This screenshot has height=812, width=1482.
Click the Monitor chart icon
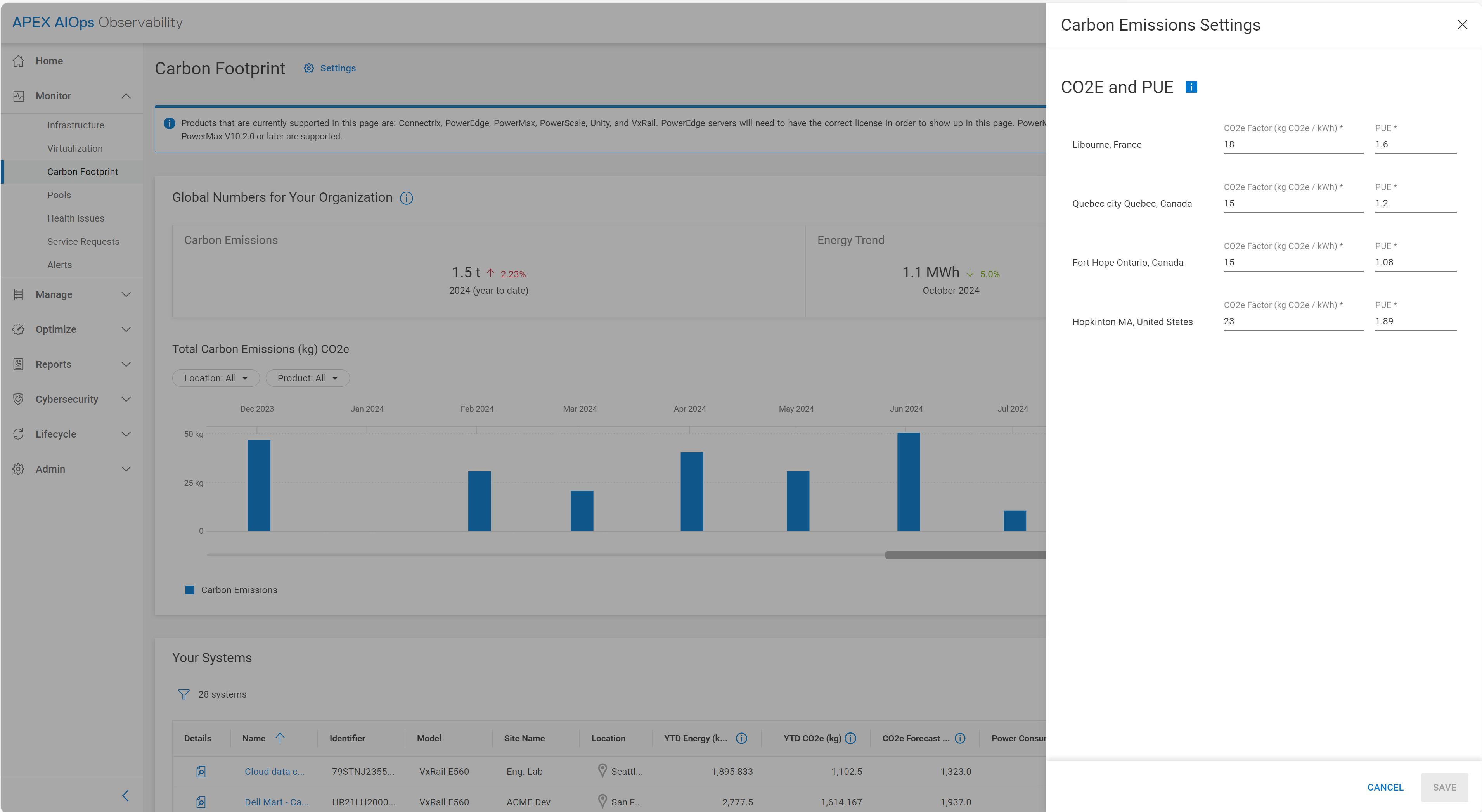(x=18, y=96)
